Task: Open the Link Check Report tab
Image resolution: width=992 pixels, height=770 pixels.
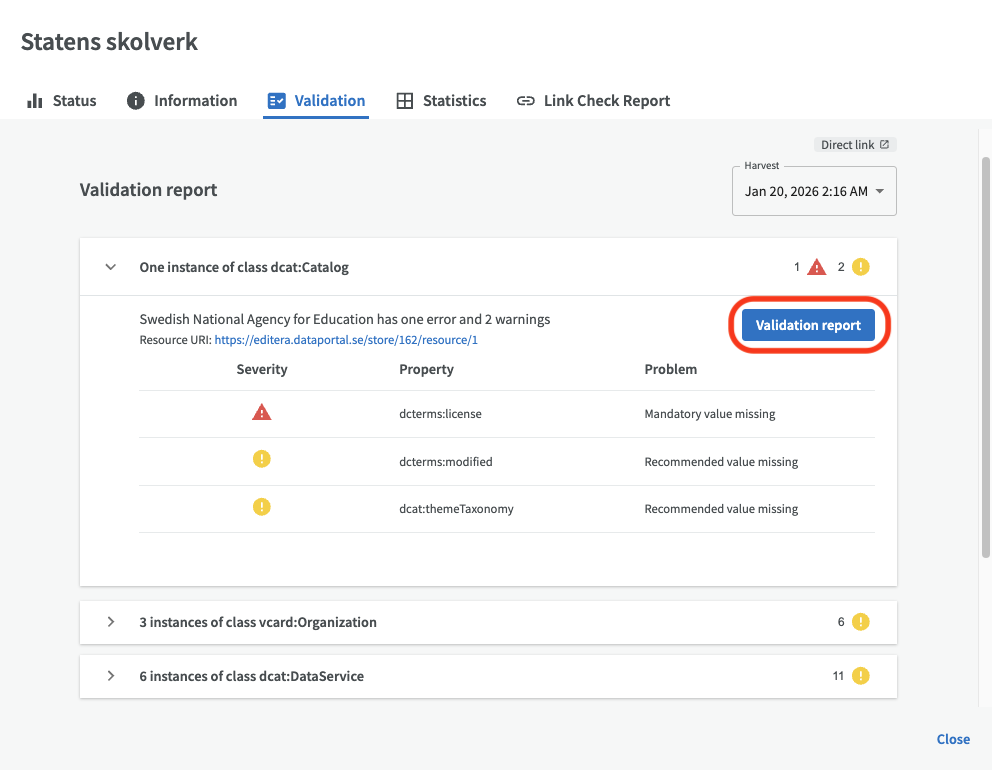Action: pos(606,101)
